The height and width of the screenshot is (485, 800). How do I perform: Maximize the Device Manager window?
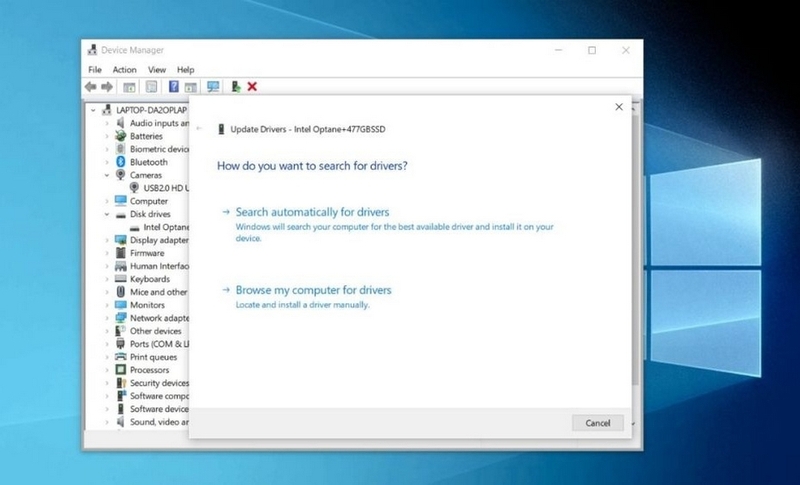pos(592,50)
